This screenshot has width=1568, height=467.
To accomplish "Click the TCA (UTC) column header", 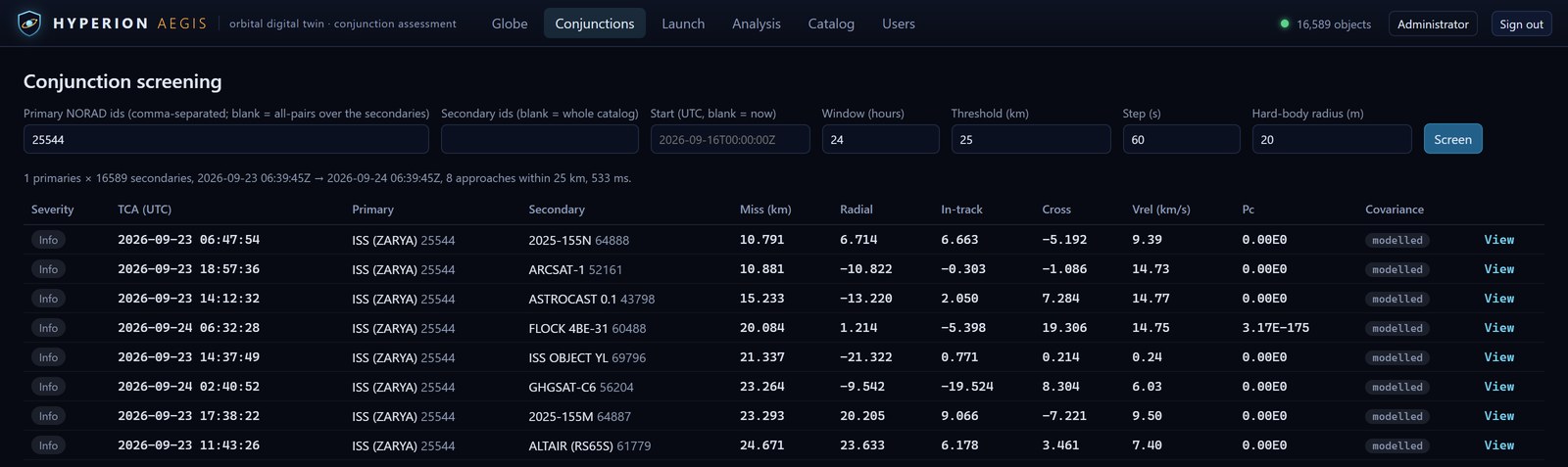I will (x=144, y=210).
